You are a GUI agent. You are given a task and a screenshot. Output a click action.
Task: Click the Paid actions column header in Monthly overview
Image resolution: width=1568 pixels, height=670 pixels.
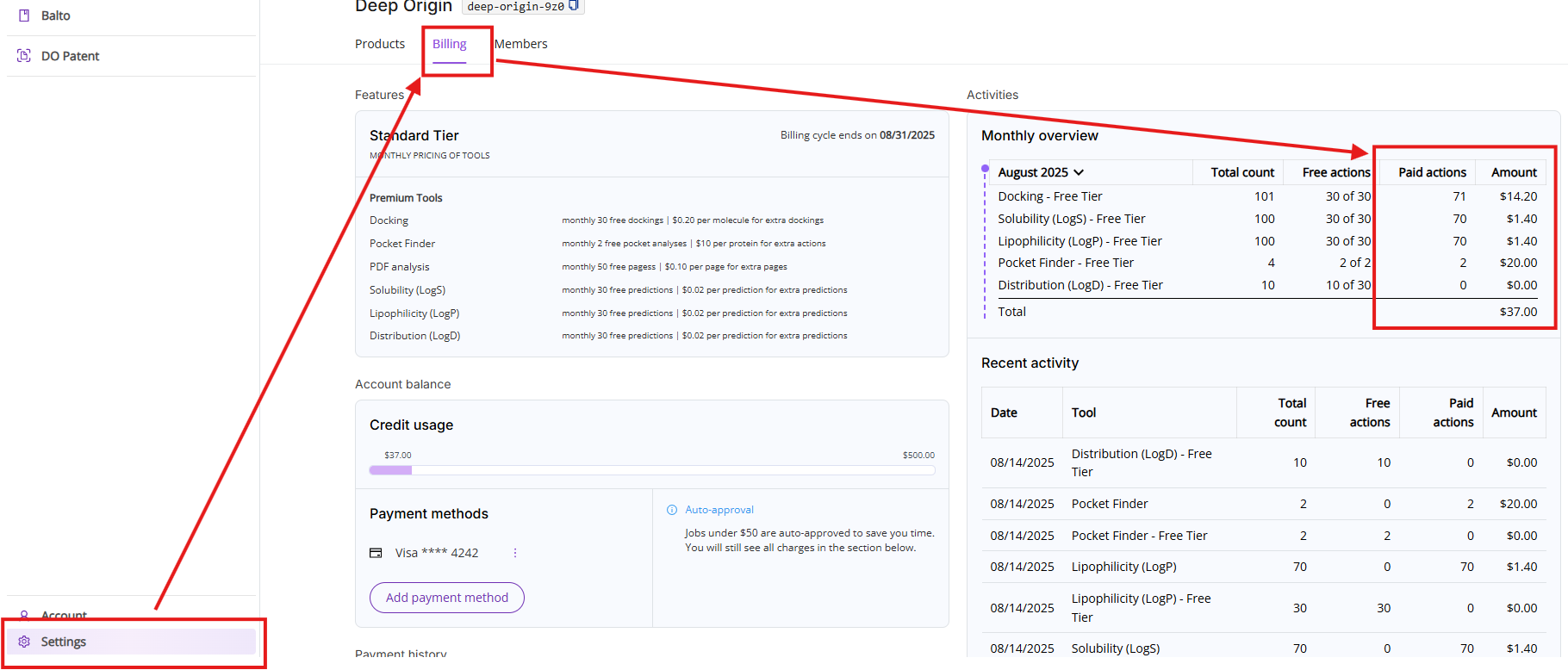[1431, 172]
